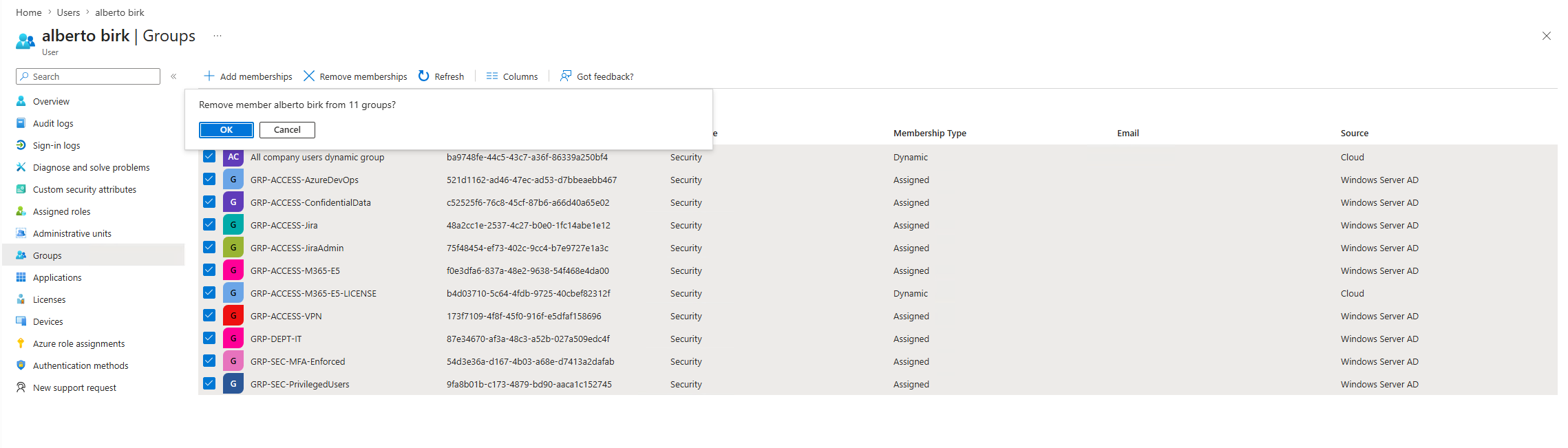
Task: Click the Authentication methods shield icon
Action: (x=21, y=365)
